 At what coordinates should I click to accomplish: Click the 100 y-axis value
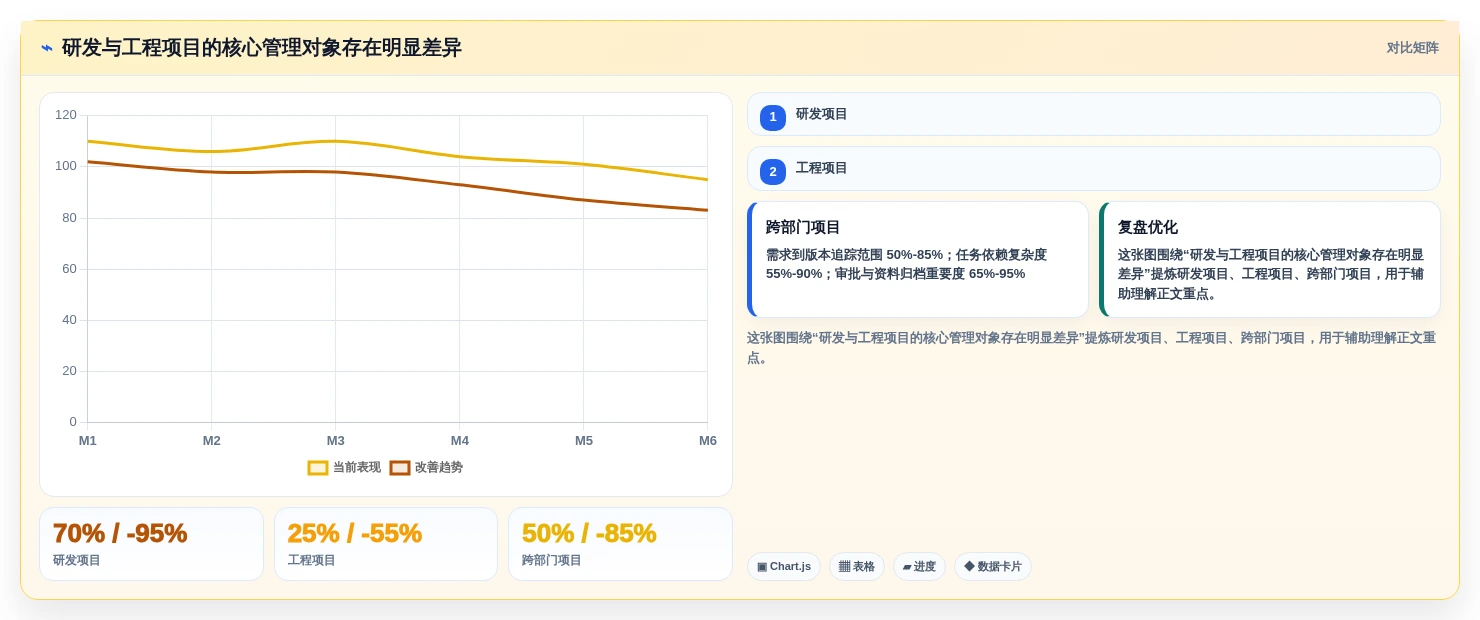(x=66, y=166)
